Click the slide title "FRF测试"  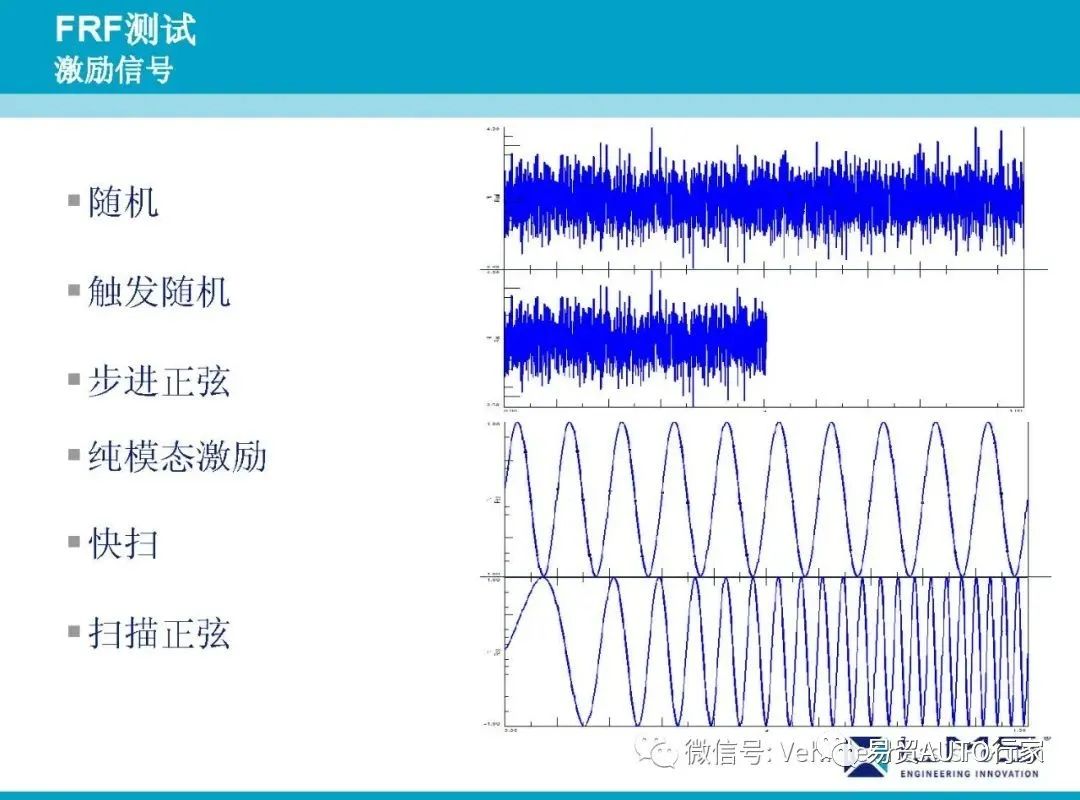[125, 29]
